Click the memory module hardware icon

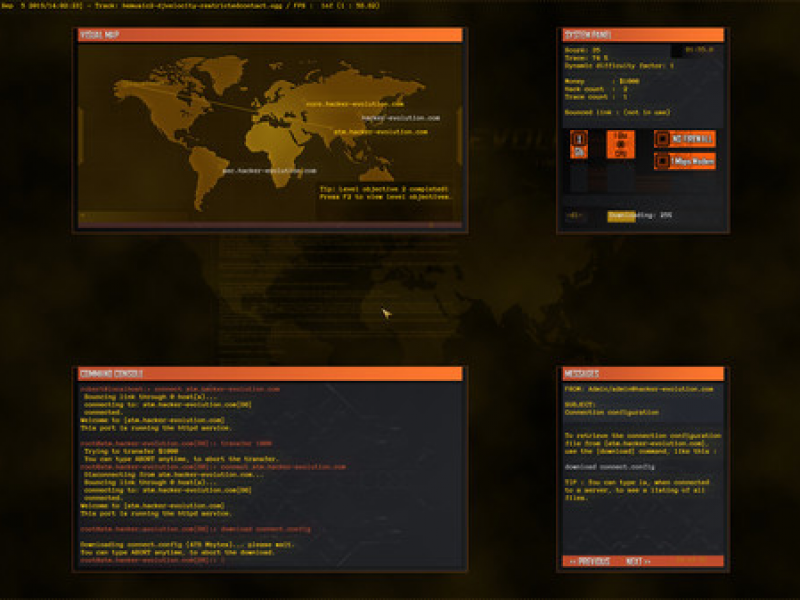point(579,144)
